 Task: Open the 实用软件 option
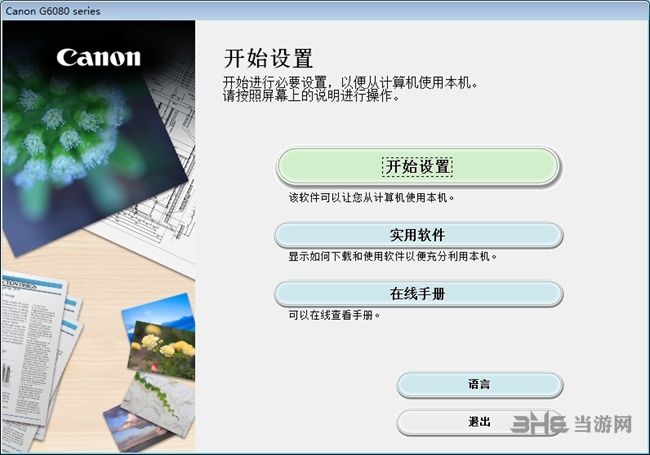point(418,235)
